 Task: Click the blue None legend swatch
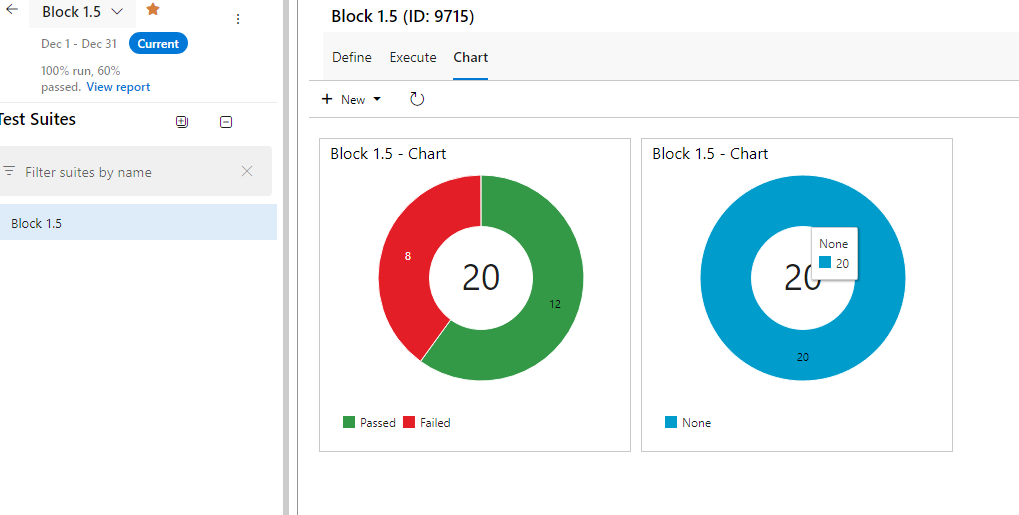[671, 423]
